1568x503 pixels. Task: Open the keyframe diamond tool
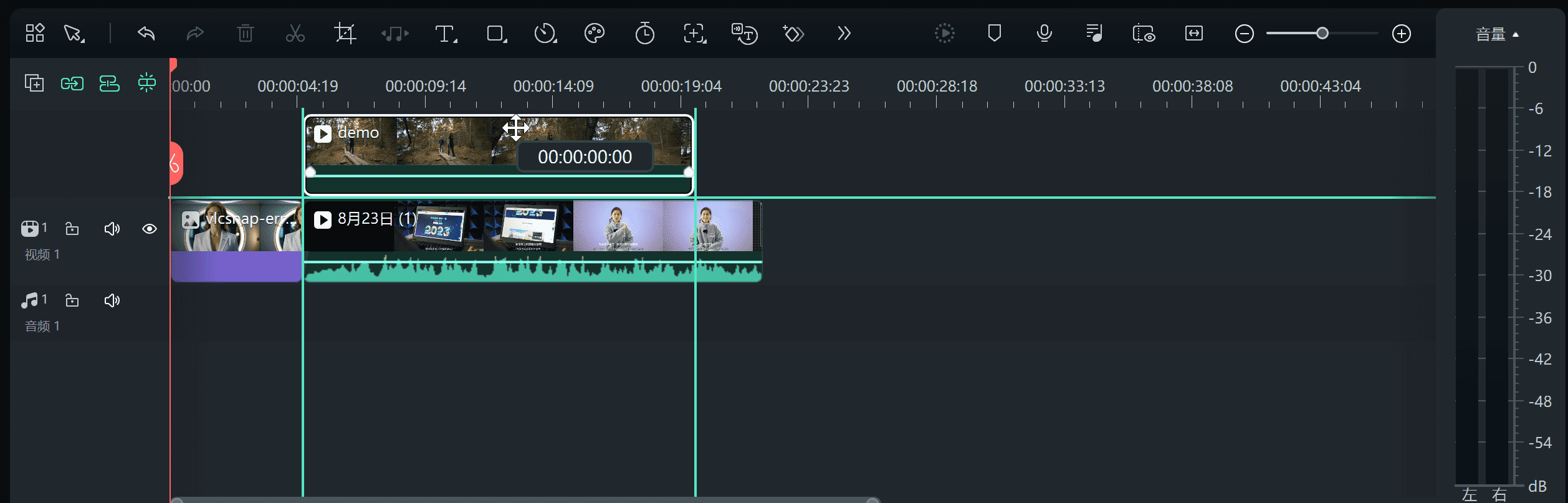point(793,33)
